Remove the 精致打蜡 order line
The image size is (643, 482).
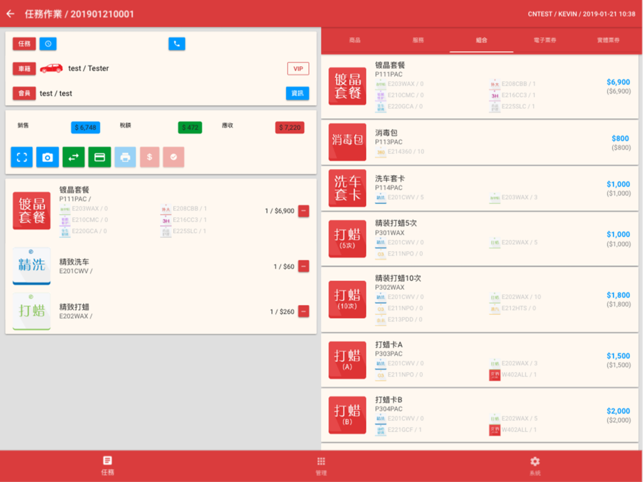point(303,311)
